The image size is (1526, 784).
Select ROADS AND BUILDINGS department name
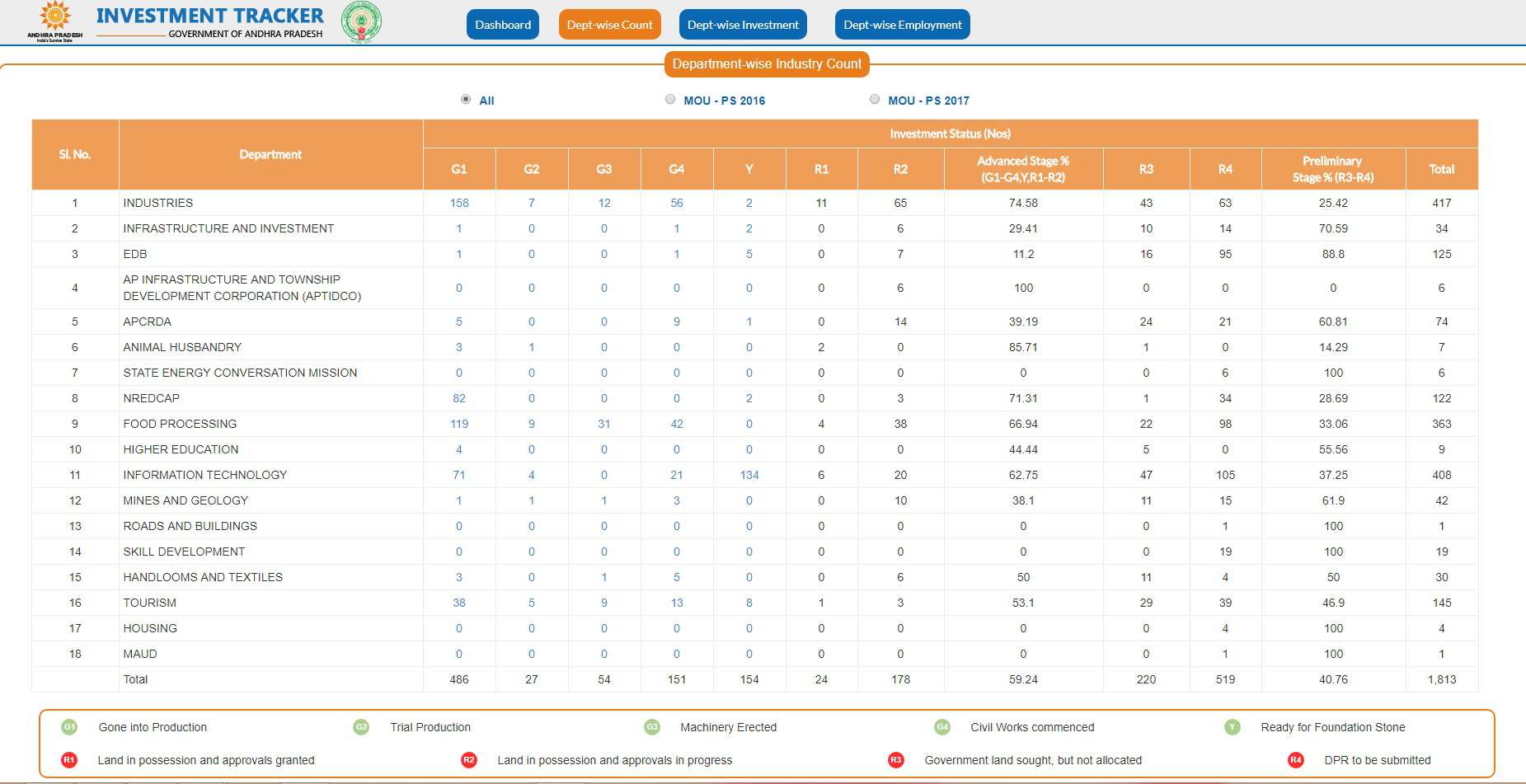click(190, 526)
